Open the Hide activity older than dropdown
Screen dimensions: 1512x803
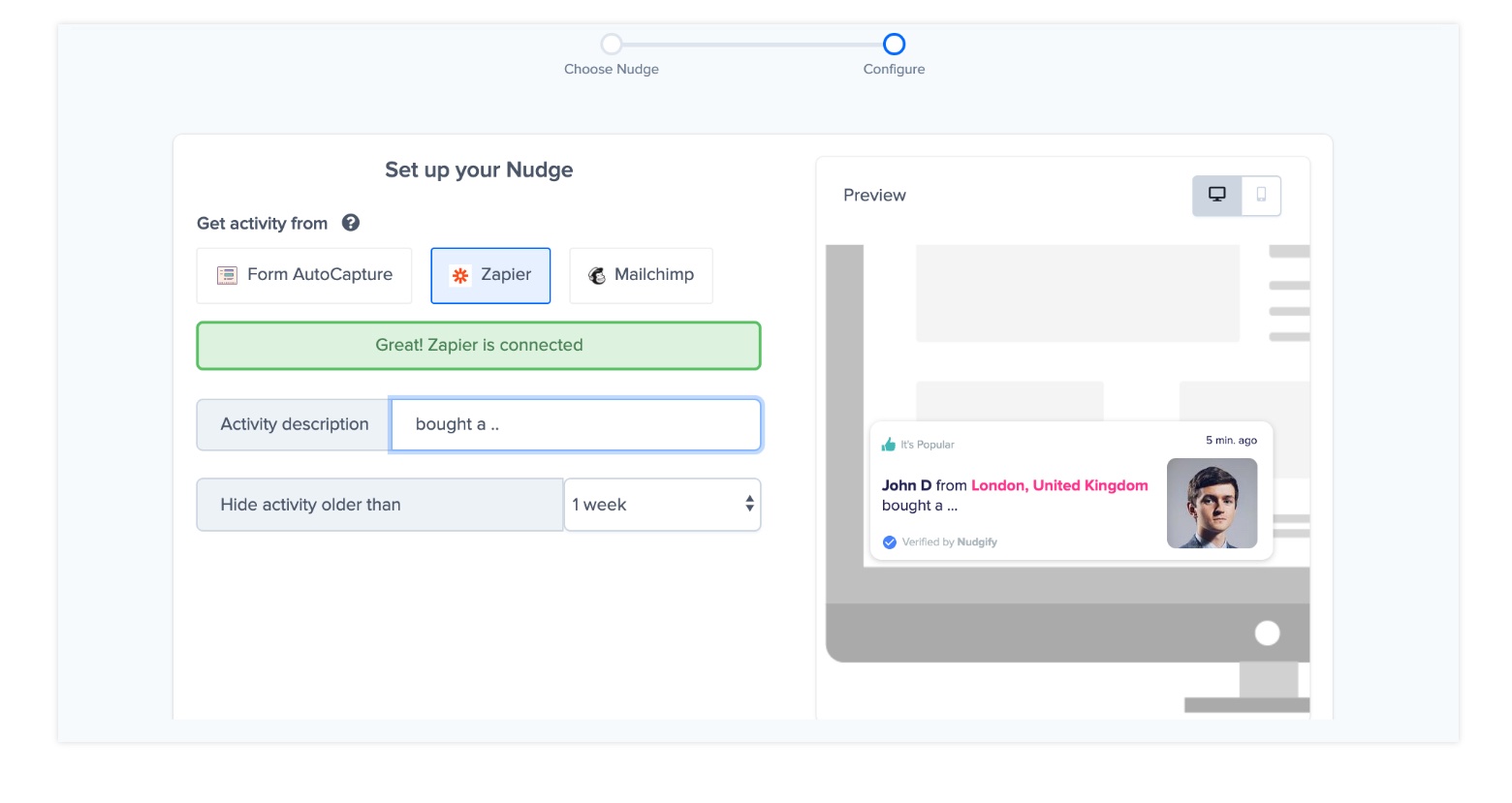coord(662,505)
